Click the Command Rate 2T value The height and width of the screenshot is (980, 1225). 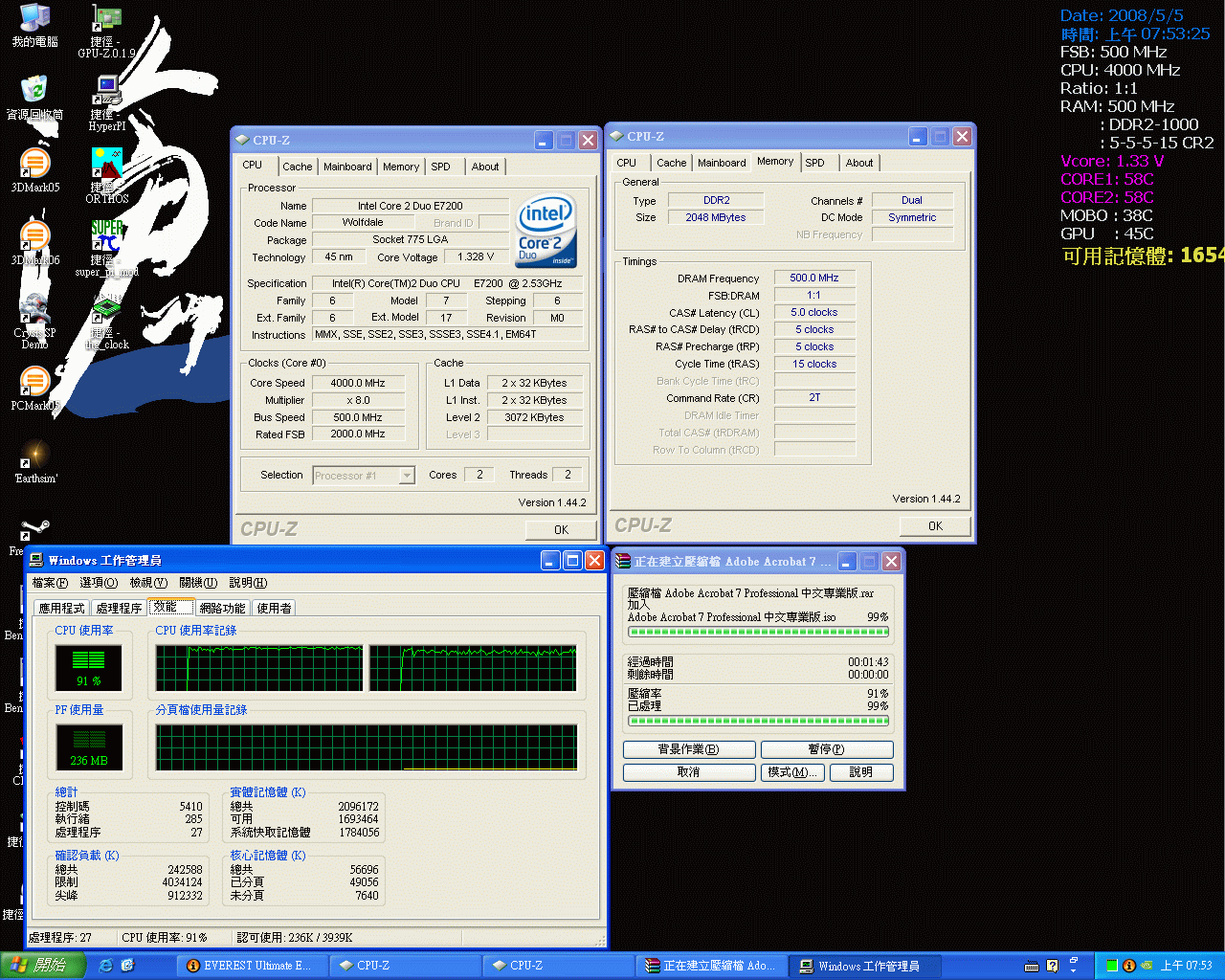[814, 397]
